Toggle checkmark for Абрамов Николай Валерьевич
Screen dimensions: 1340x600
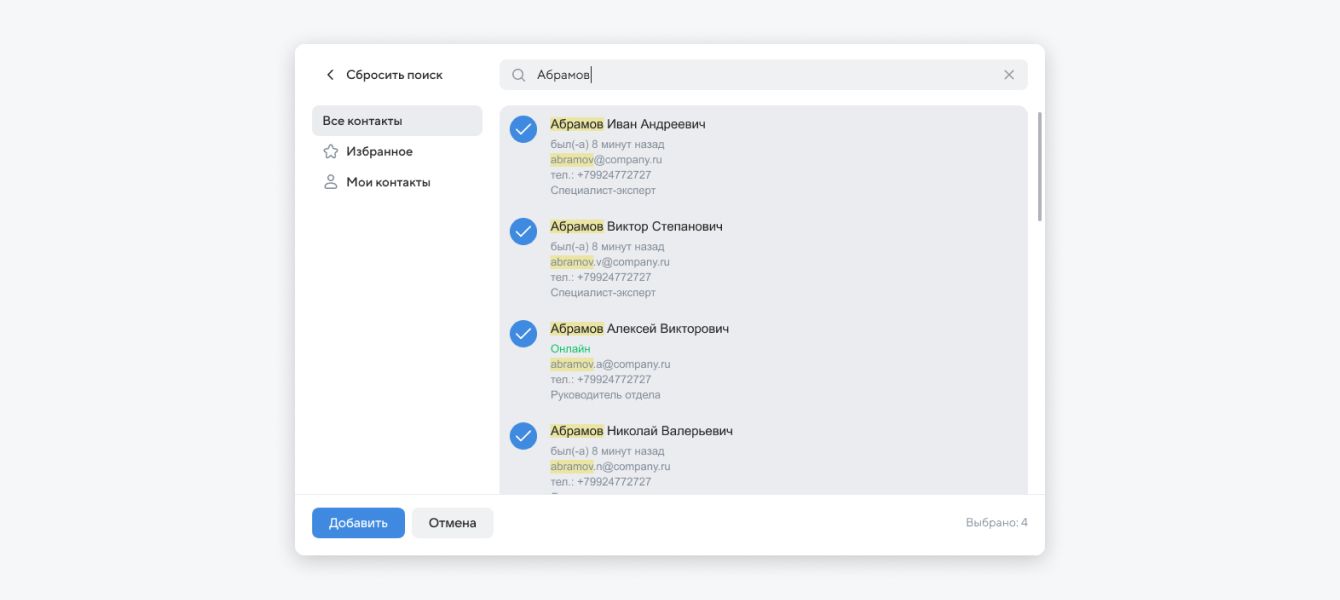523,435
